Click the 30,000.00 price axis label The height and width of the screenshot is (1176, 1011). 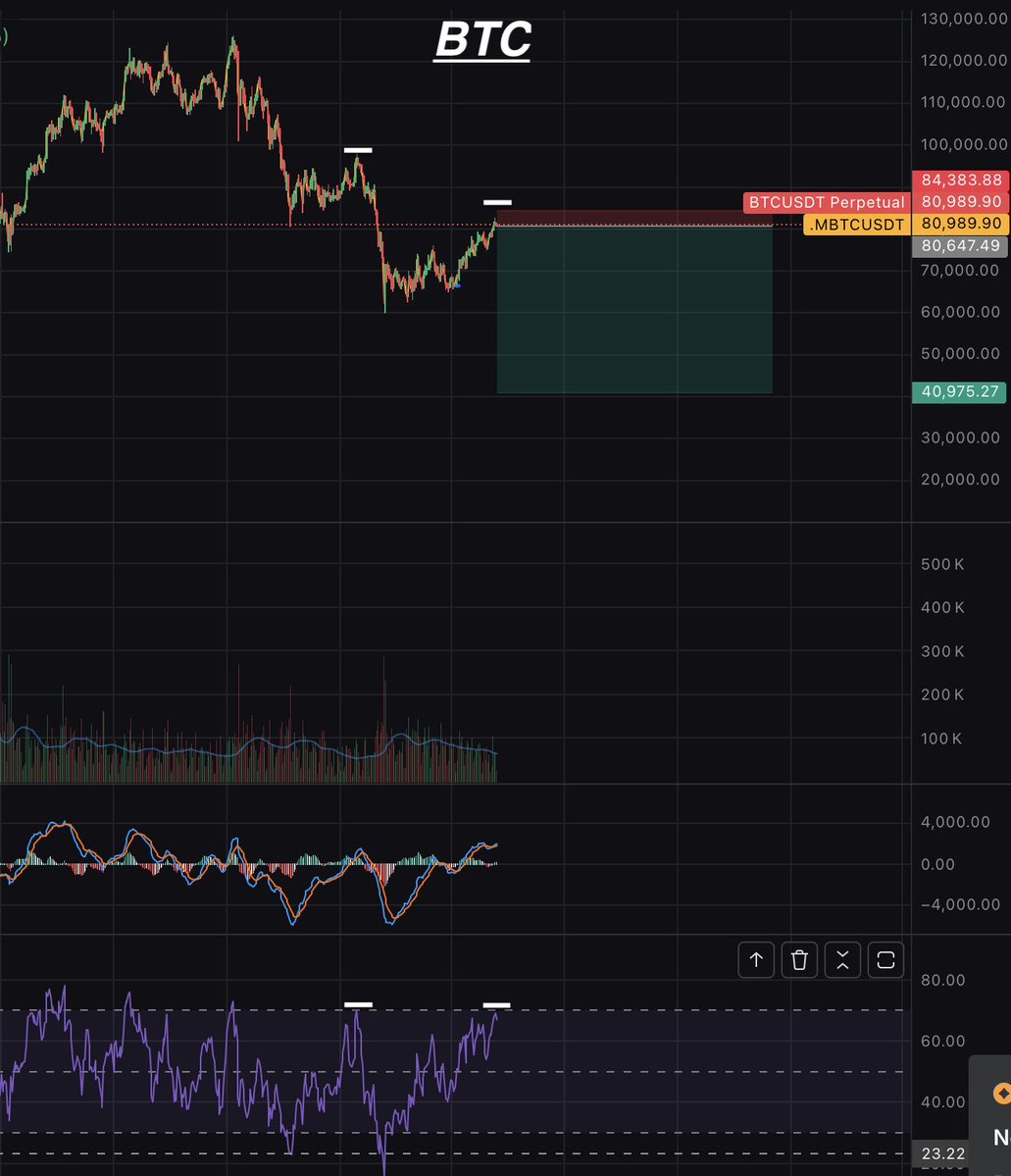pyautogui.click(x=960, y=437)
